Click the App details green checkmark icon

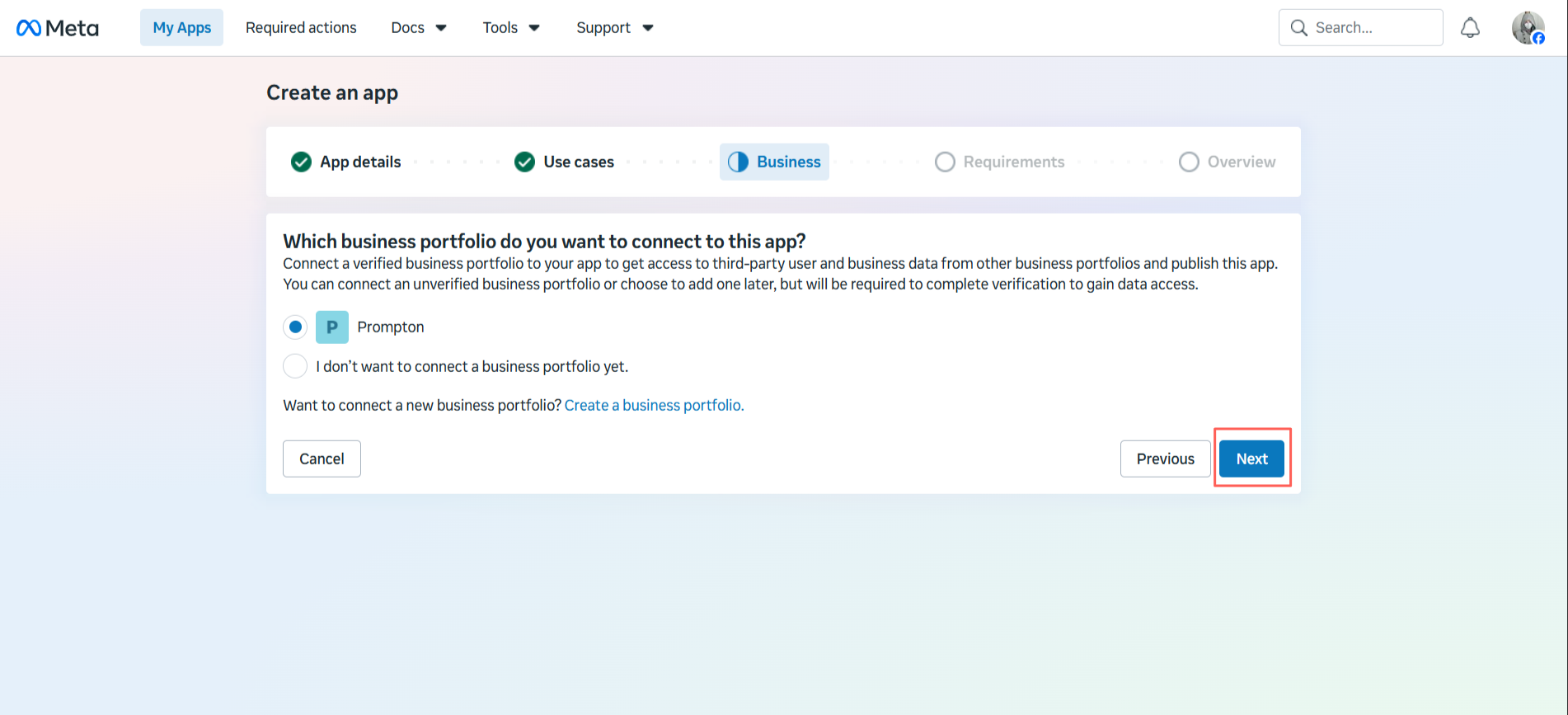301,162
